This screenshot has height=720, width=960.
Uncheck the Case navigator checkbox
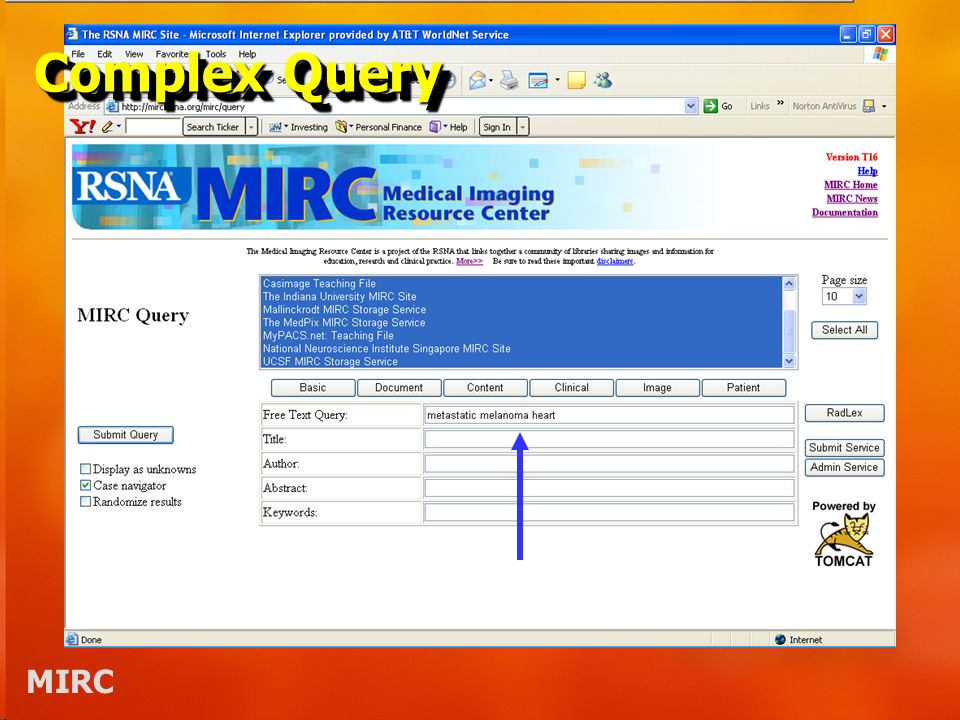point(85,486)
